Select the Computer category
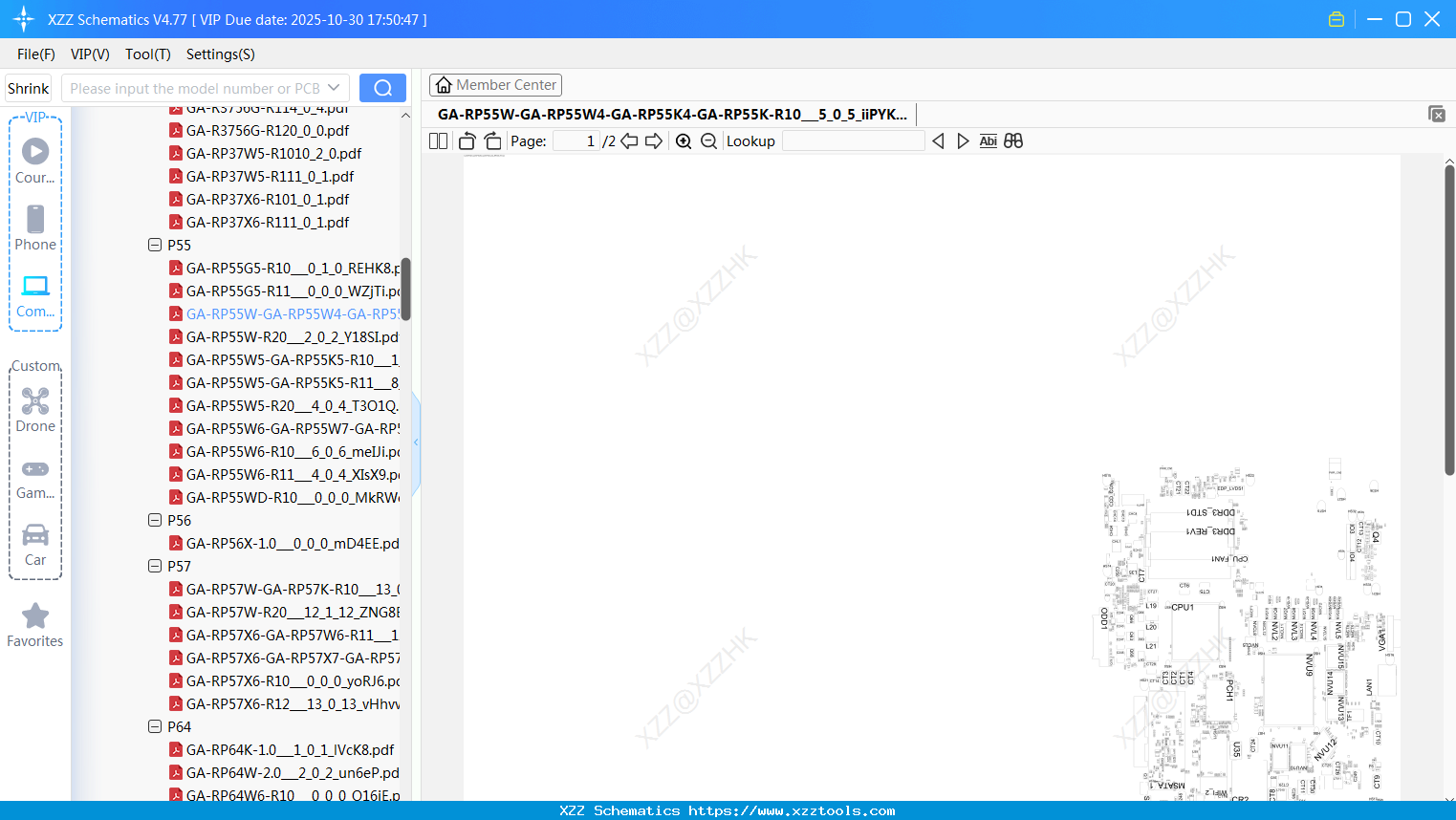1456x820 pixels. point(35,295)
